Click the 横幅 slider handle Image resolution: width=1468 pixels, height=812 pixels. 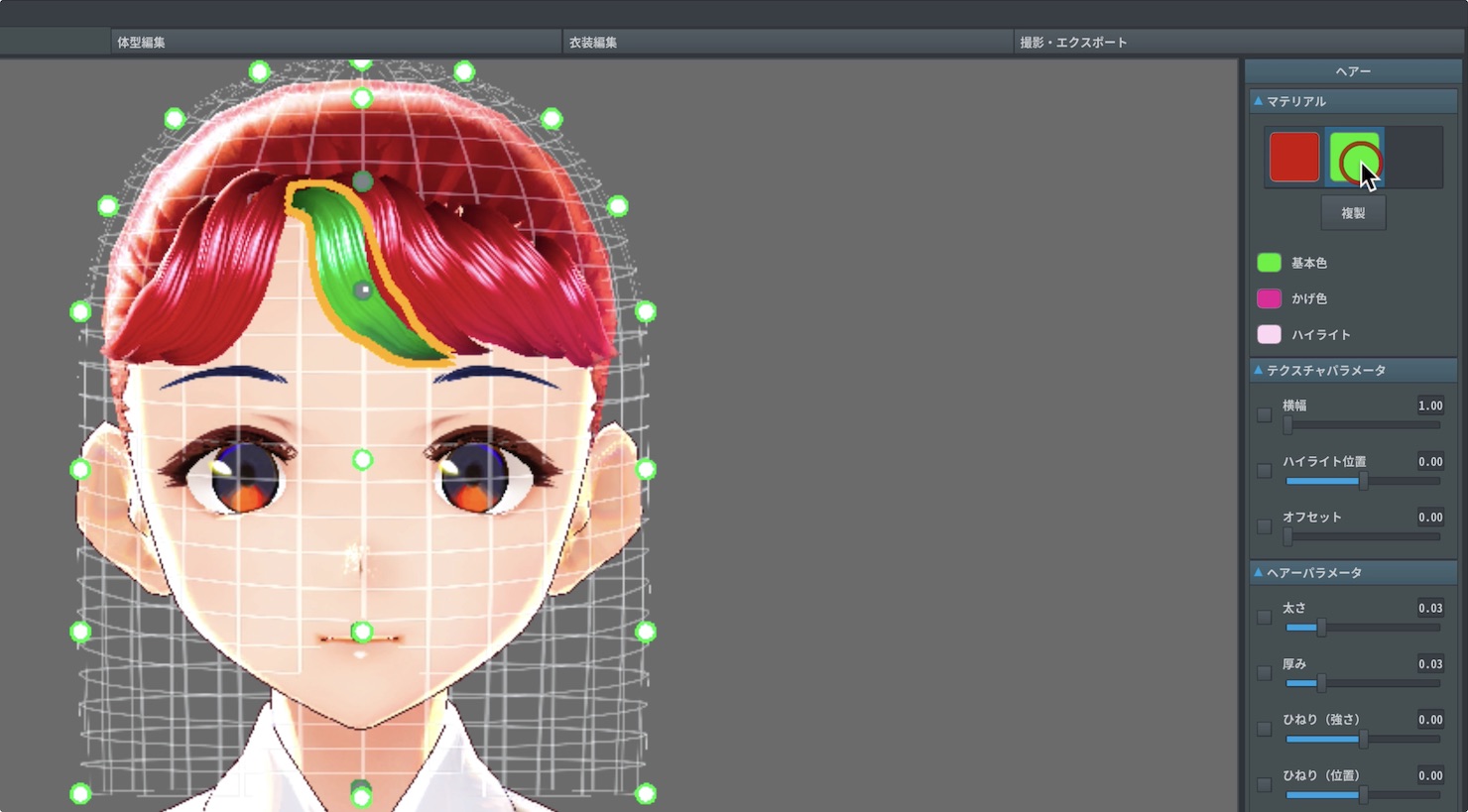tap(1287, 425)
